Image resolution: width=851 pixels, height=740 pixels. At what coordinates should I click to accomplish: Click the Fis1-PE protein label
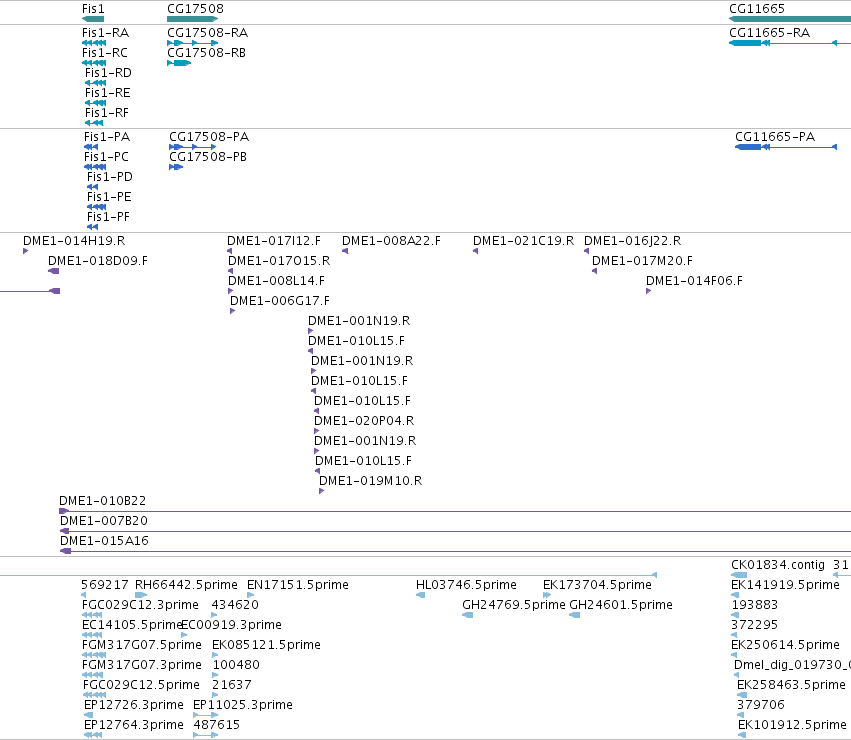pos(109,197)
